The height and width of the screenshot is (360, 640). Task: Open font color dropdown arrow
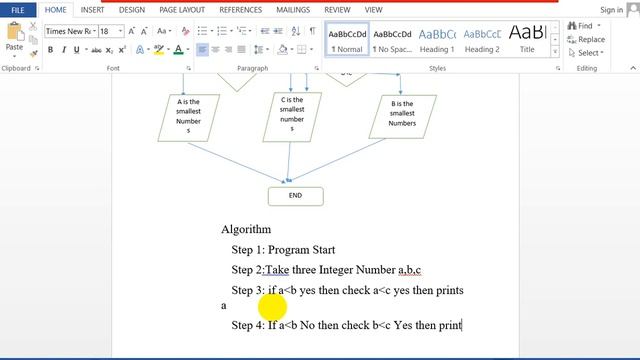[188, 50]
